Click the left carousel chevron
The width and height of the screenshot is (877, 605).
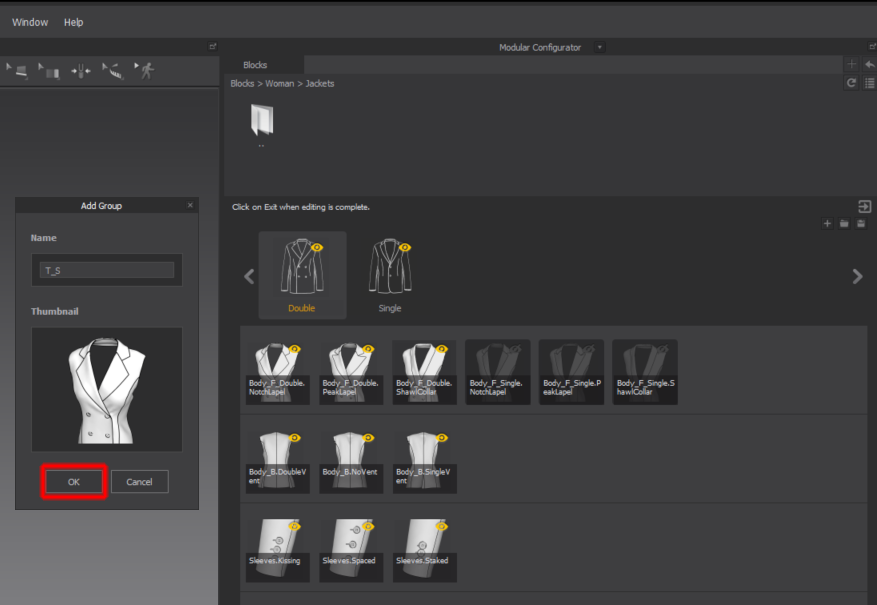pyautogui.click(x=249, y=276)
